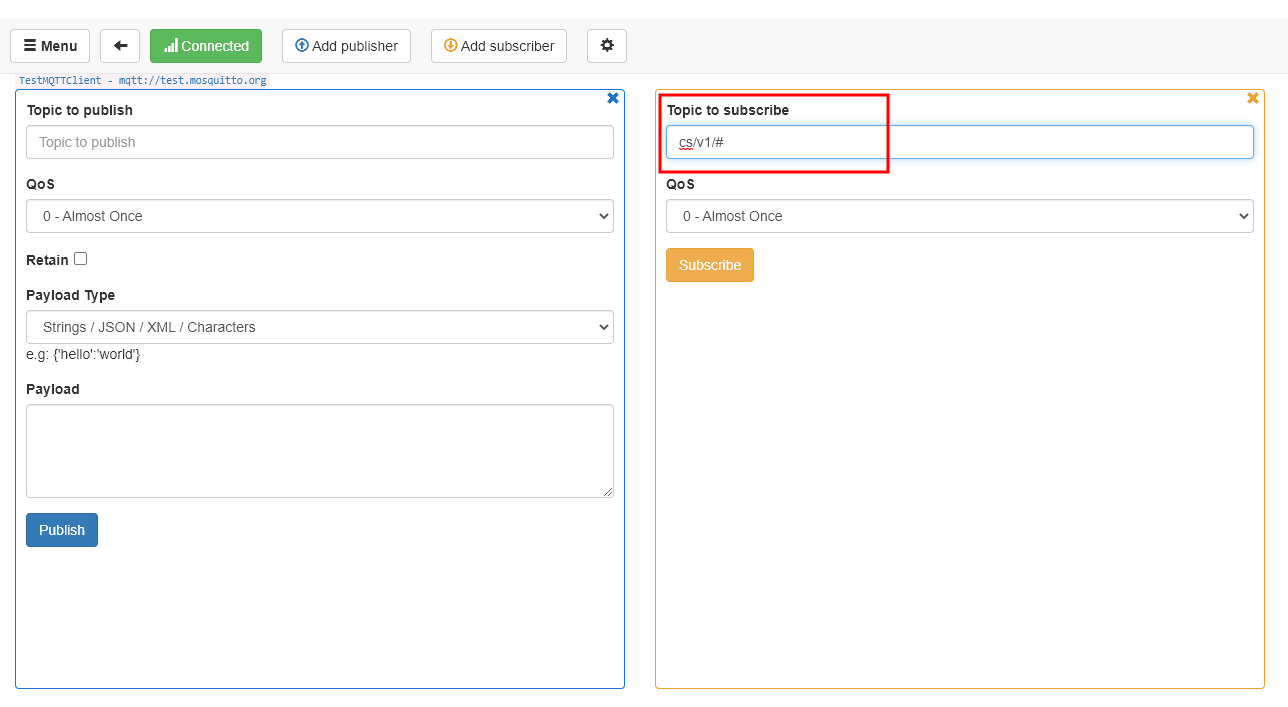Click the back arrow button

click(x=120, y=46)
